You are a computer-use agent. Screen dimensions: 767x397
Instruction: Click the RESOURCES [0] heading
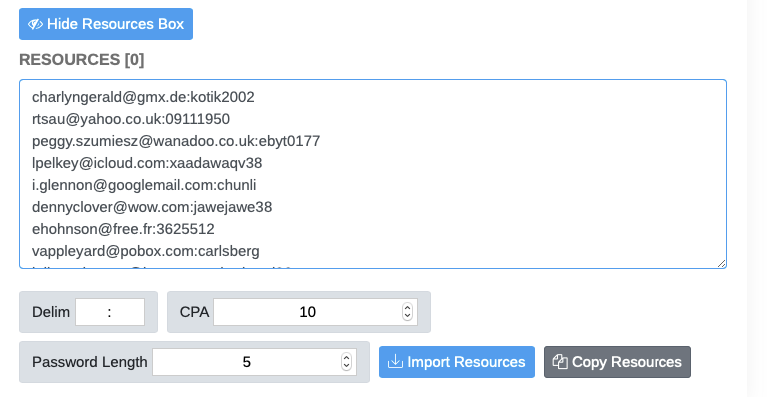point(82,60)
